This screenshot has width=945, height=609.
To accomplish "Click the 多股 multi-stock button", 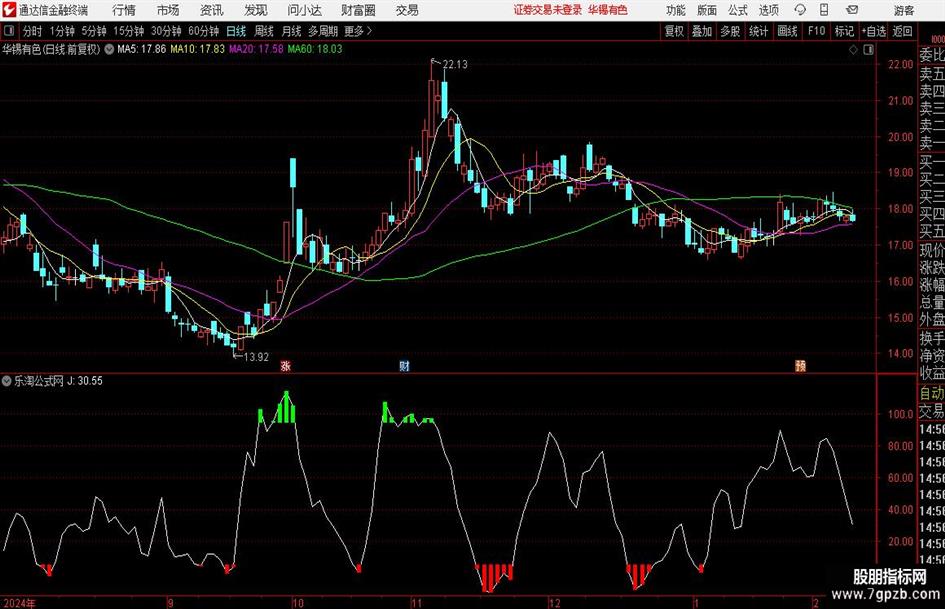I will click(730, 31).
